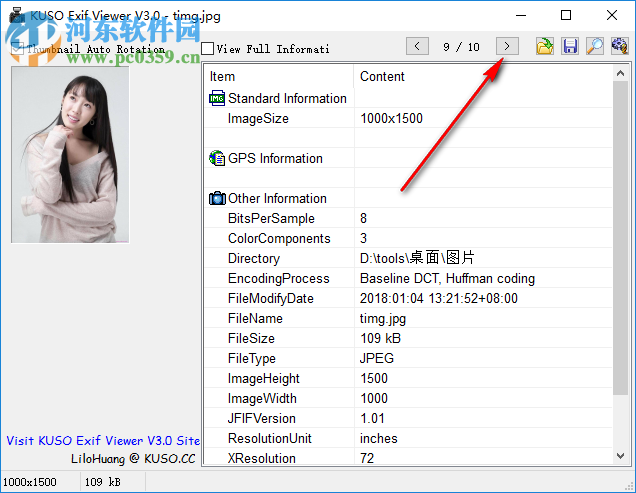Select the GPS Information group row
636x493 pixels.
pyautogui.click(x=408, y=158)
